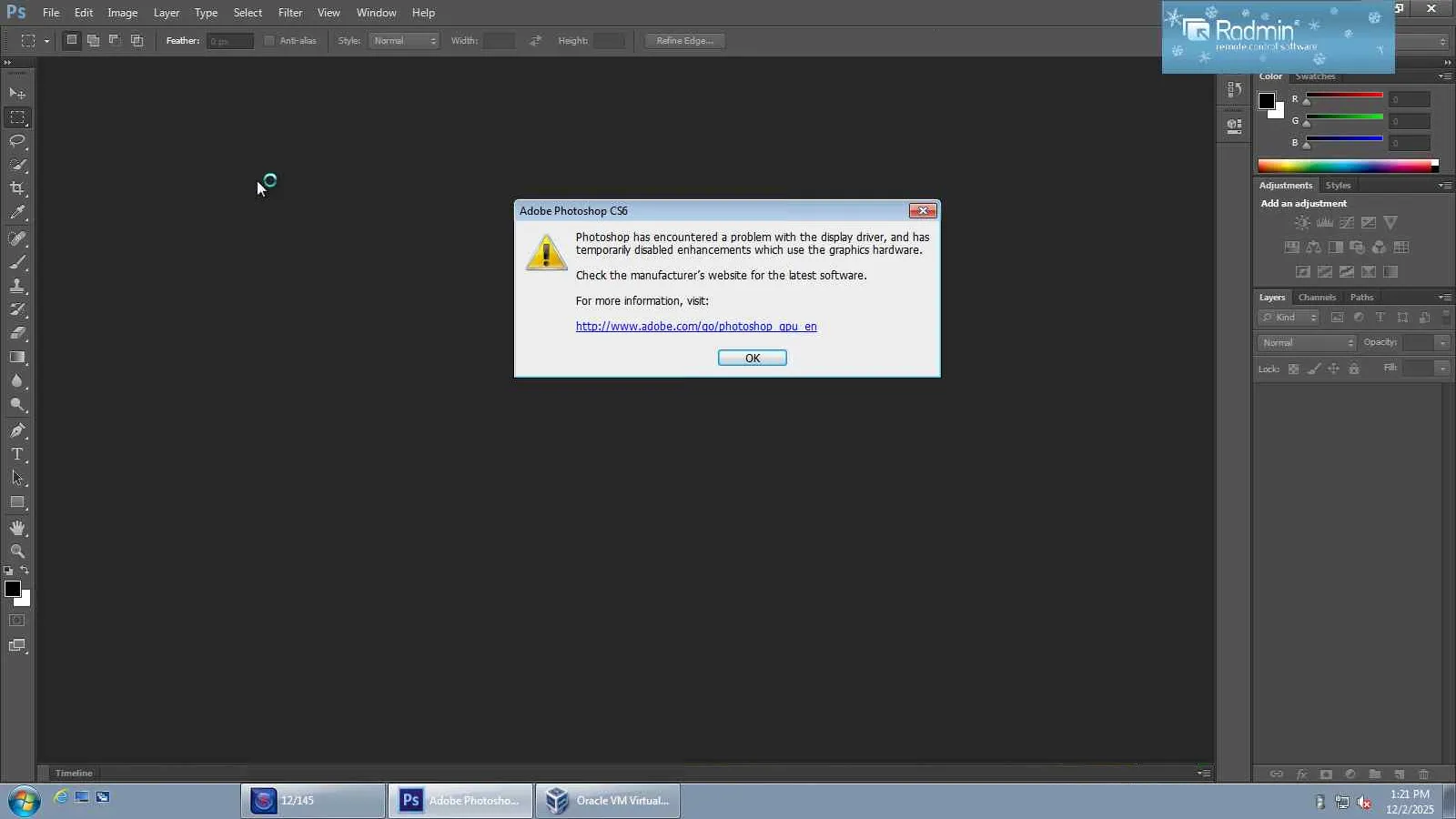This screenshot has height=819, width=1456.
Task: Toggle Lock all
Action: (x=1354, y=369)
